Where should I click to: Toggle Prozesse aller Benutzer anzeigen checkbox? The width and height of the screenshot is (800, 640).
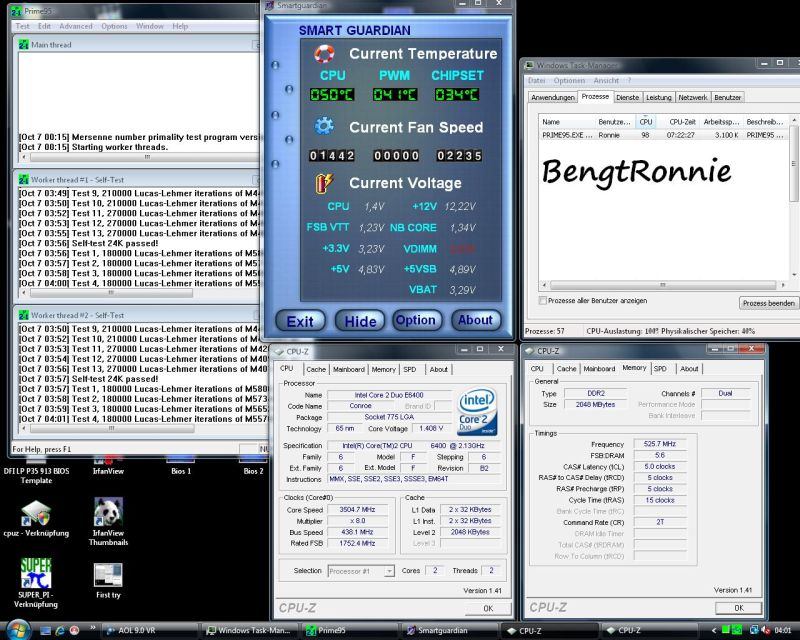point(543,301)
